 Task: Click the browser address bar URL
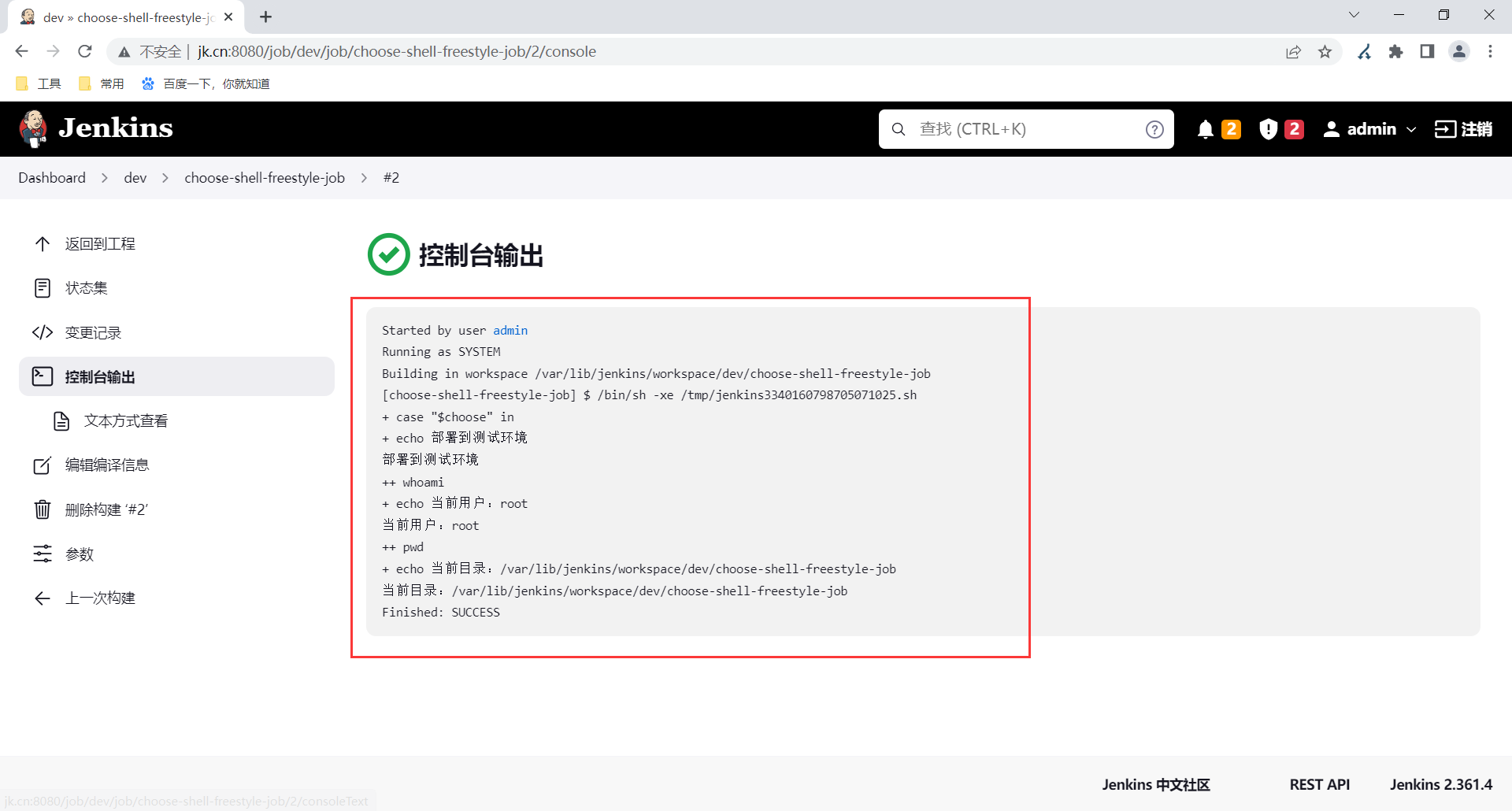pos(397,52)
